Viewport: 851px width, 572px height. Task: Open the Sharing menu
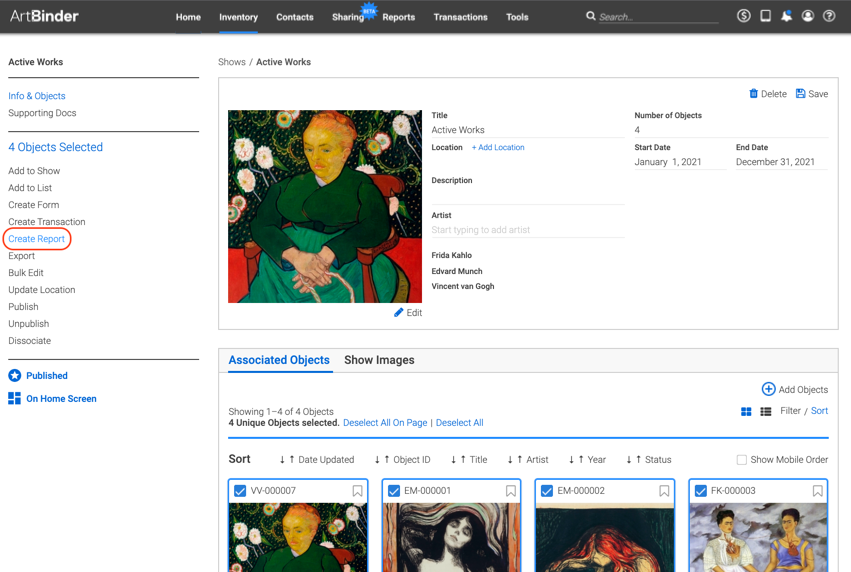click(x=348, y=17)
